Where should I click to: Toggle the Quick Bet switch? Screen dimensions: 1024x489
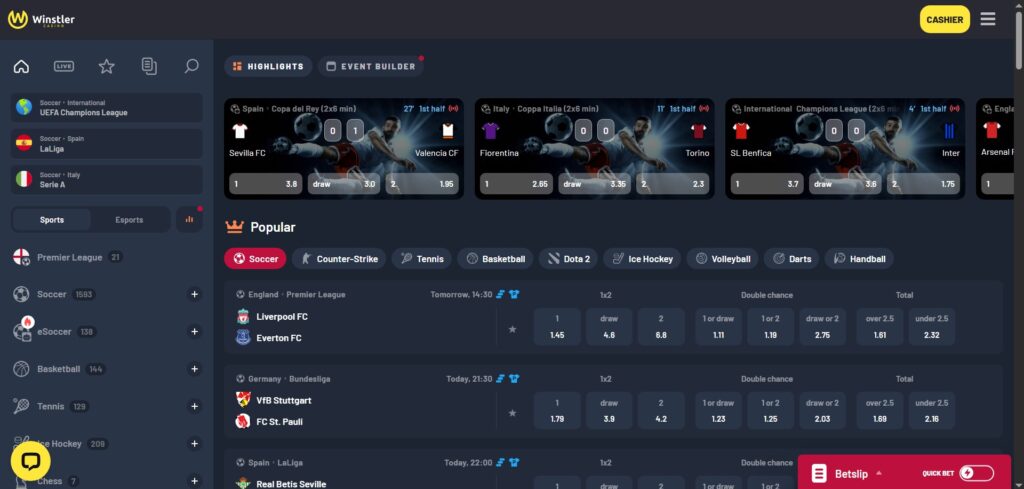pyautogui.click(x=976, y=473)
